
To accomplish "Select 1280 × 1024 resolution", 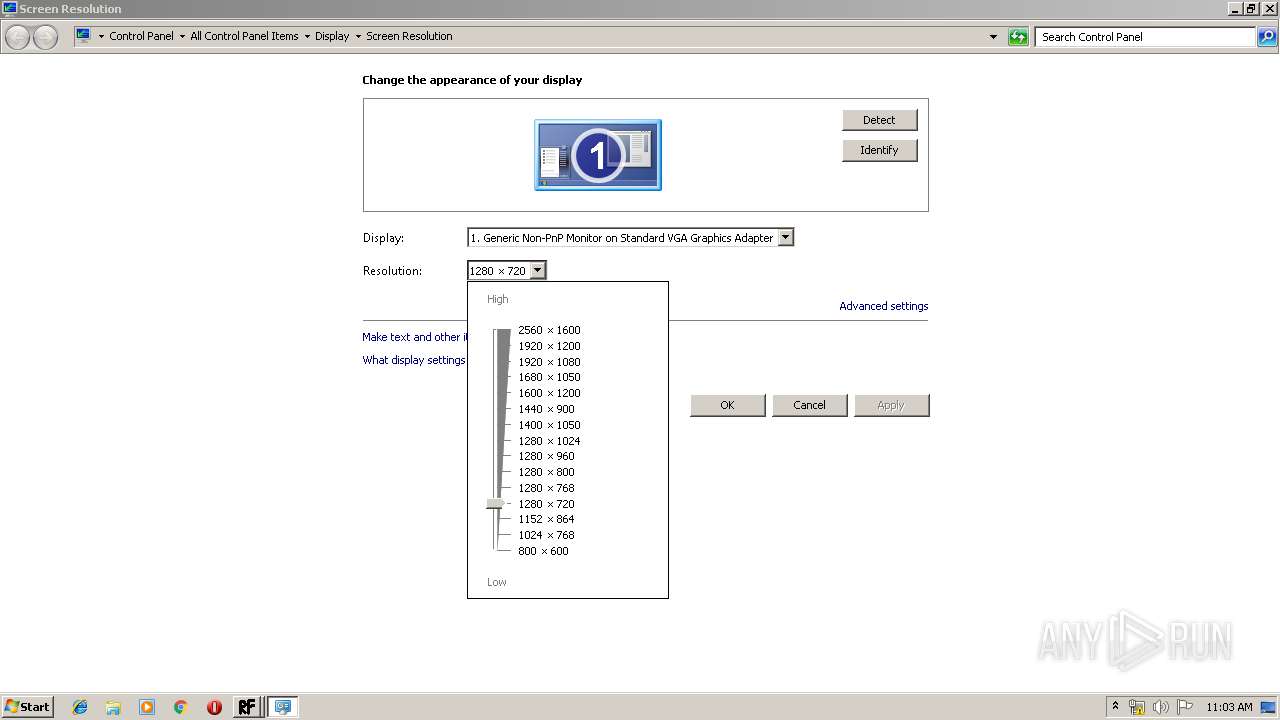I will [549, 441].
